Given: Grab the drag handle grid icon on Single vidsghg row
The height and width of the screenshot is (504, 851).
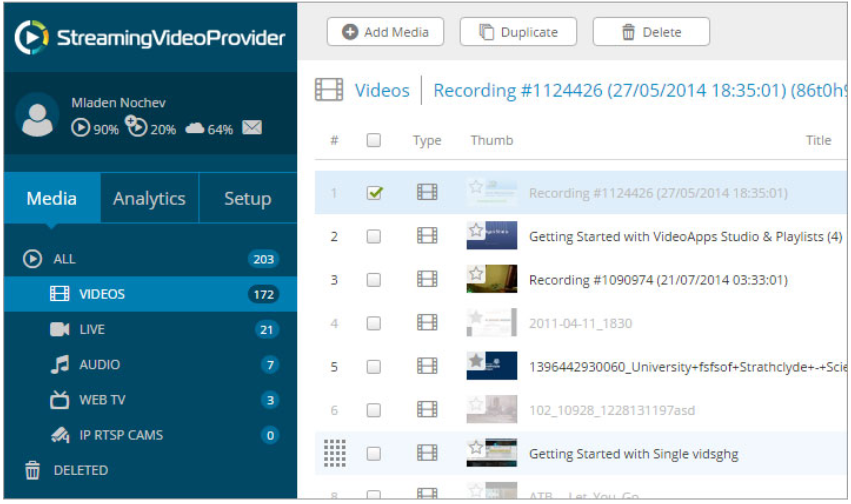Looking at the screenshot, I should coord(335,453).
